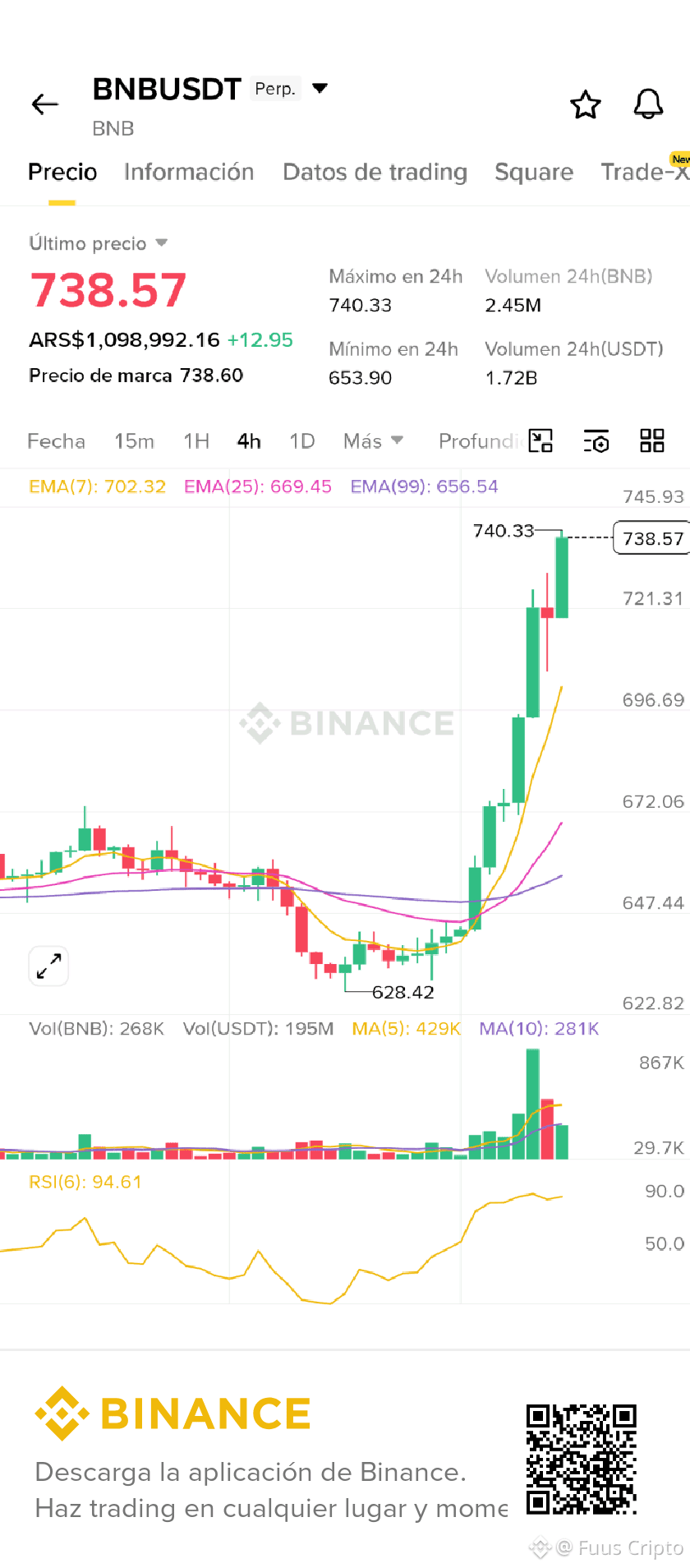Open the Trade-X tab
690x1568 pixels.
(645, 172)
